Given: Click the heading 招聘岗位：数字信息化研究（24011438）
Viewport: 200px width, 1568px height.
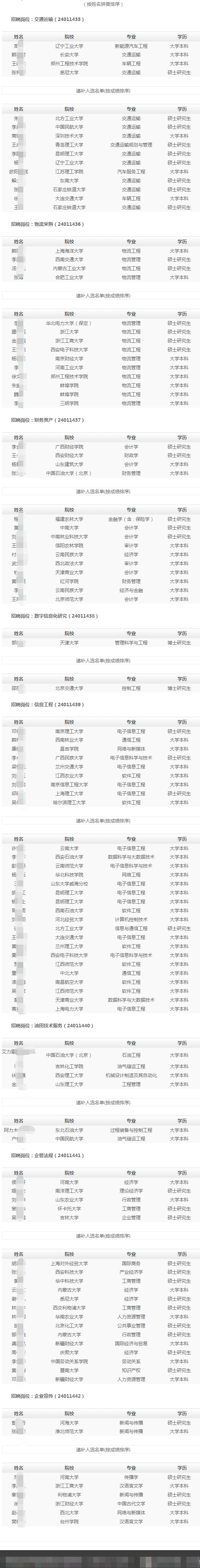Looking at the screenshot, I should click(x=54, y=616).
